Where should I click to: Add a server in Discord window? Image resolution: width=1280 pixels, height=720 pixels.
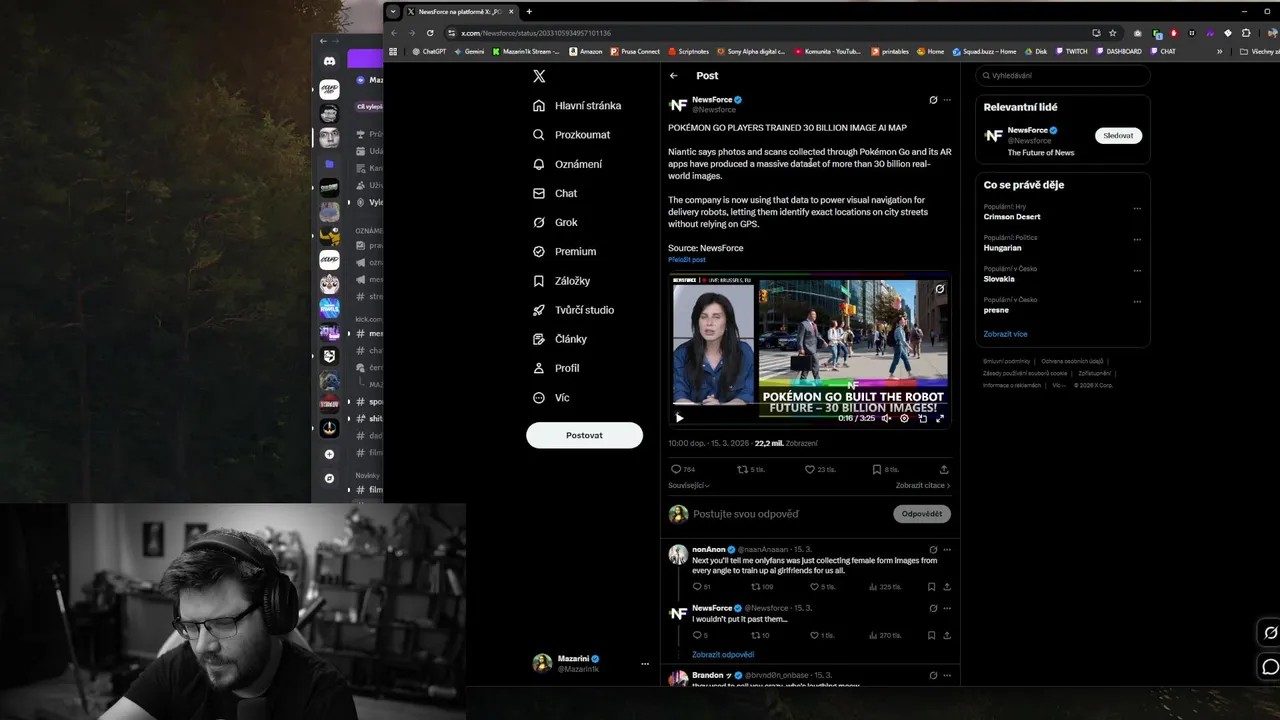click(x=329, y=454)
